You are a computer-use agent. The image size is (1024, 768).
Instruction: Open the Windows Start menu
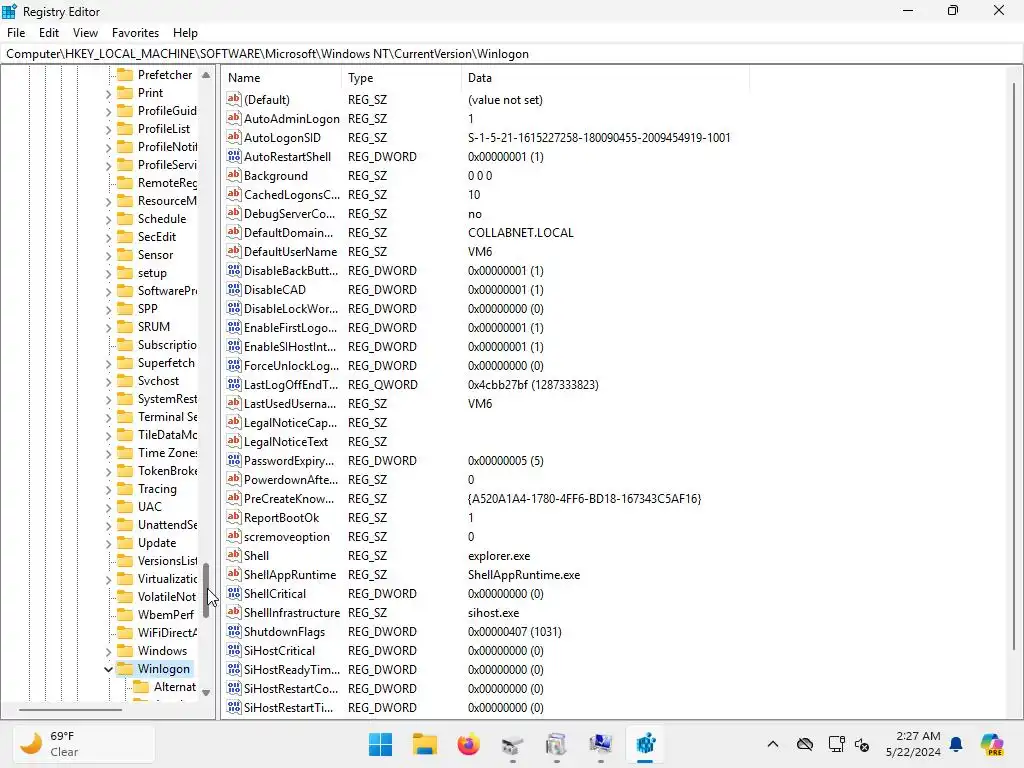tap(380, 744)
